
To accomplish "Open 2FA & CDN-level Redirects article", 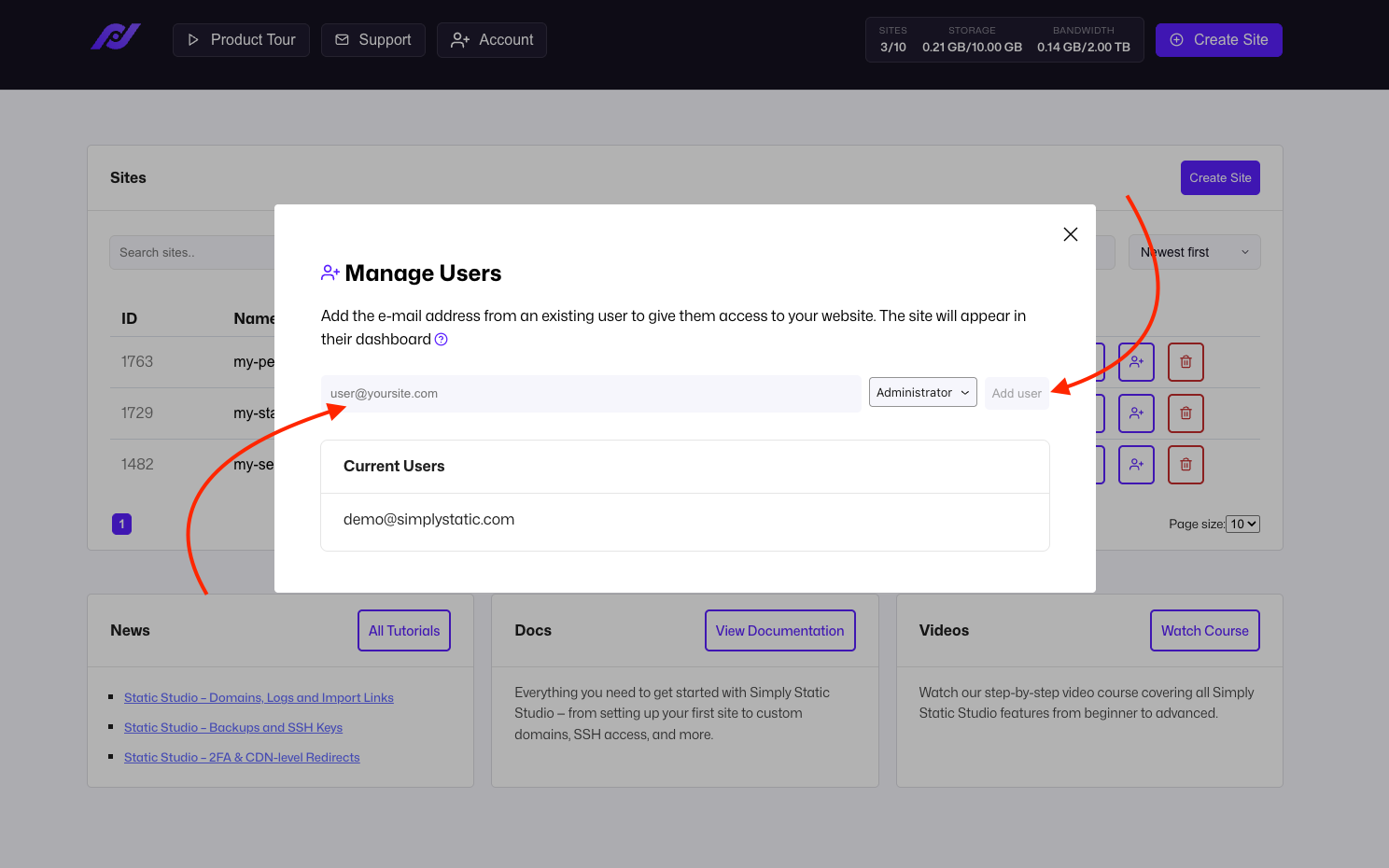I will [x=242, y=757].
